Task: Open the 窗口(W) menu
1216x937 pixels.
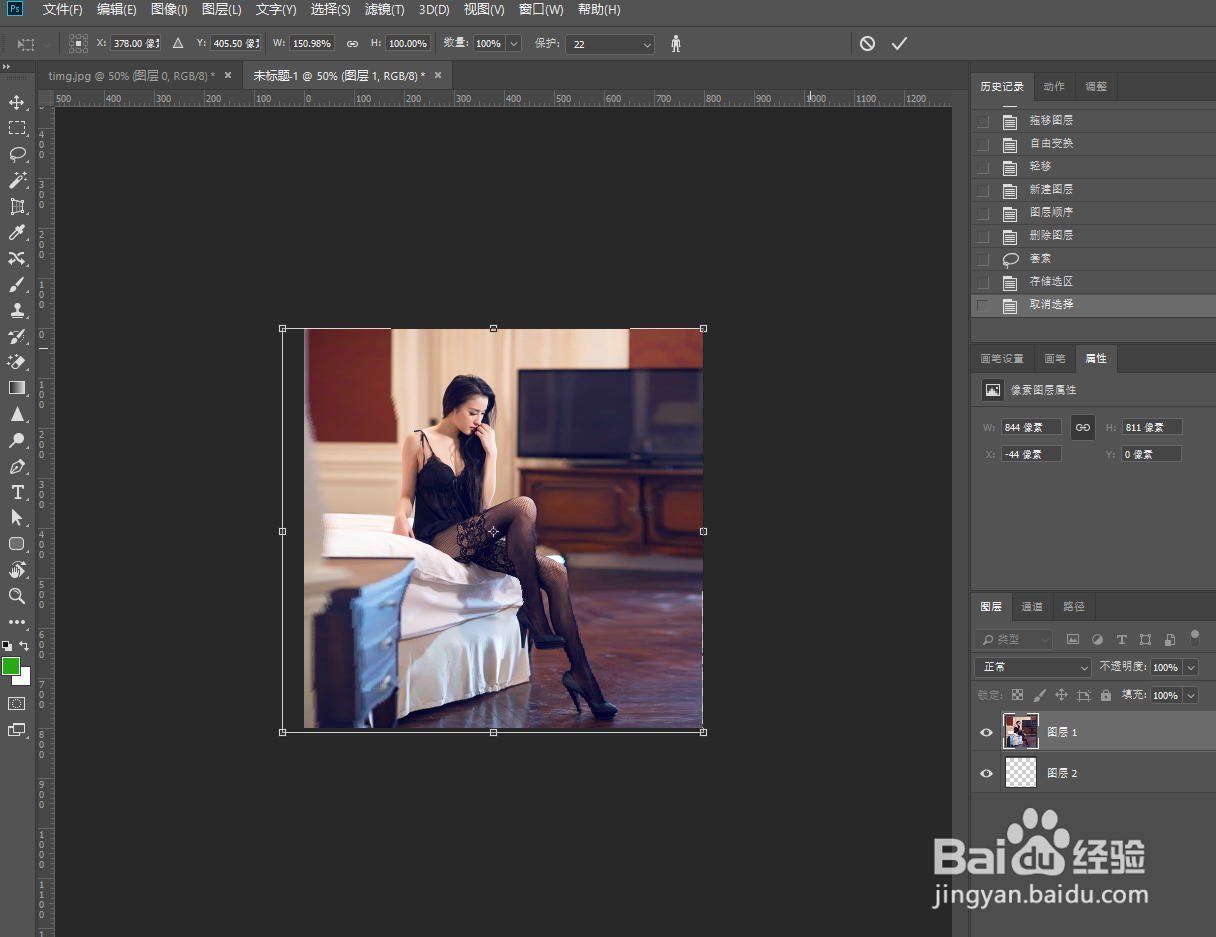Action: 541,10
